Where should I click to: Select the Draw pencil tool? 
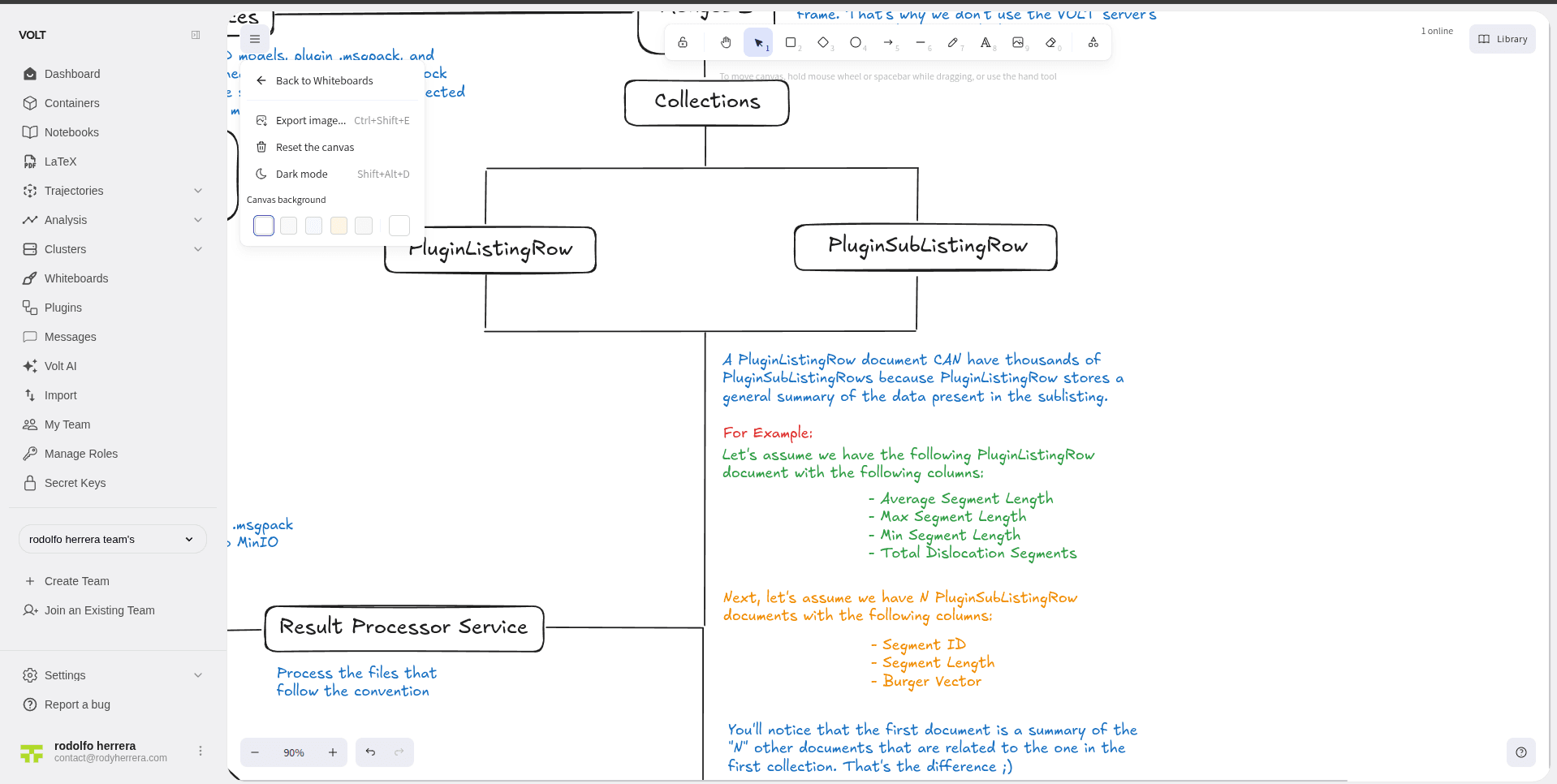point(955,42)
